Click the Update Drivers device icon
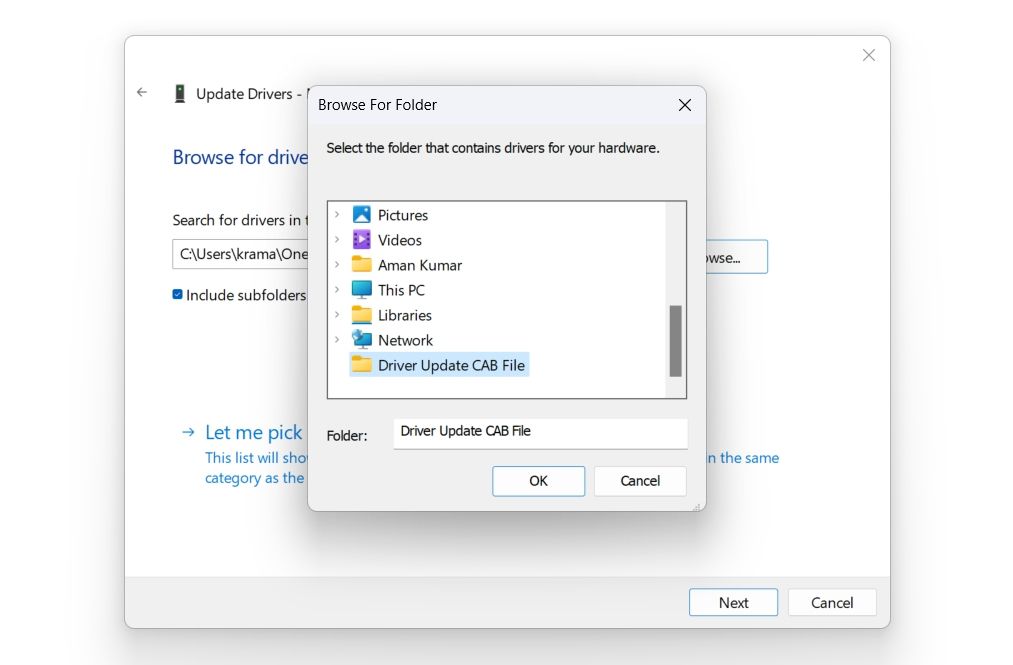The height and width of the screenshot is (665, 1013). [x=180, y=94]
